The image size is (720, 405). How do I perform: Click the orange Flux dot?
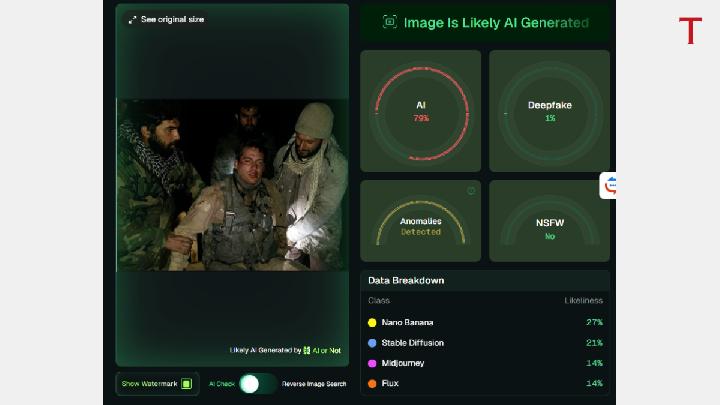[x=372, y=383]
